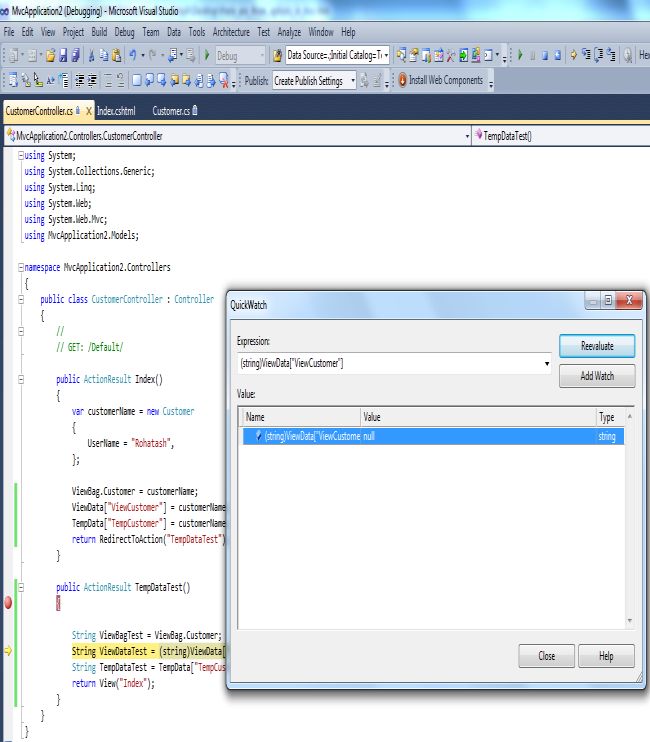Click the Solution Explorer toolbar icon
Screen dimensions: 650x742
tap(401, 55)
